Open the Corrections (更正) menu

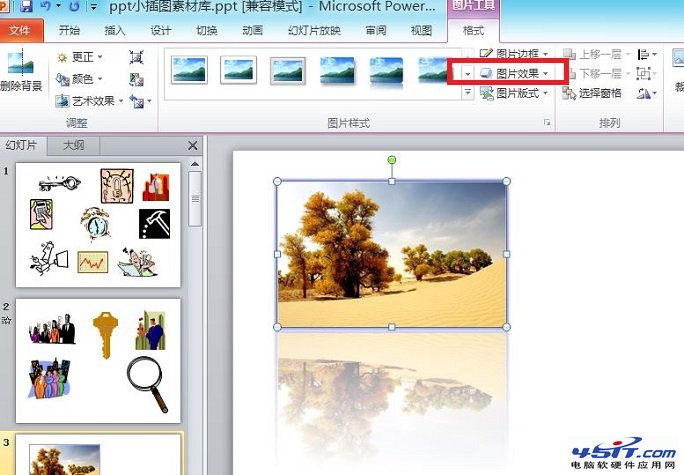tap(79, 57)
